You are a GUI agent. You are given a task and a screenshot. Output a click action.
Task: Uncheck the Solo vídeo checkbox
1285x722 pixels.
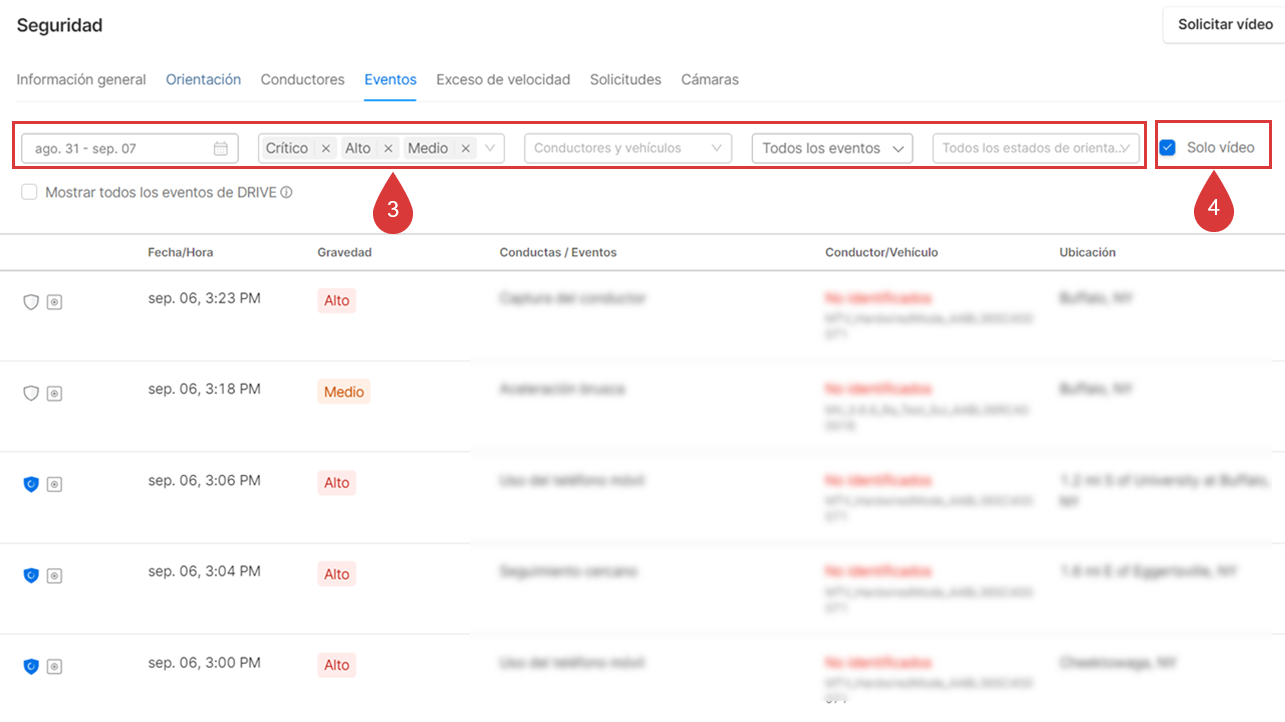[1167, 148]
